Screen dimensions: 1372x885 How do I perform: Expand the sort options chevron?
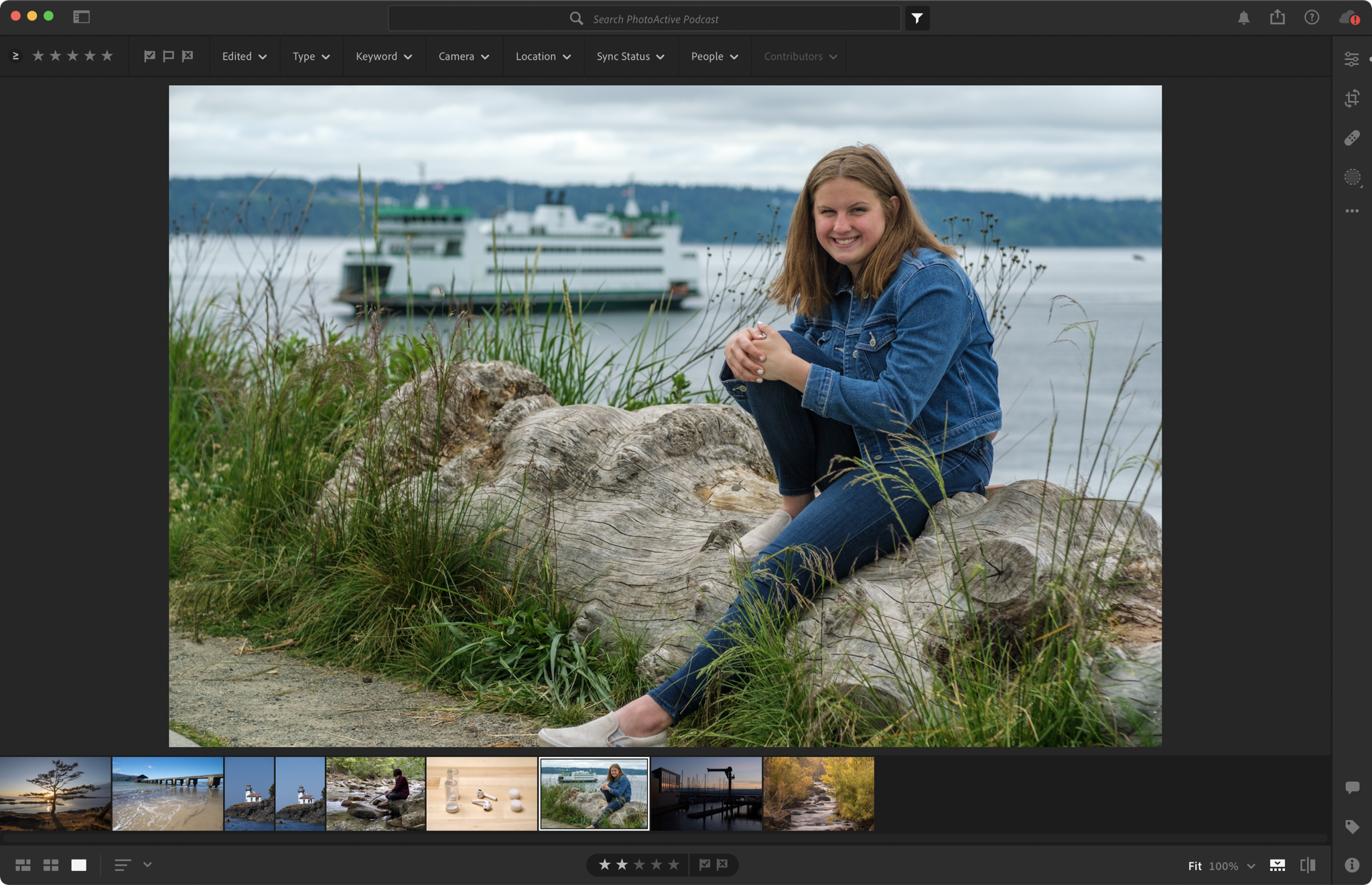tap(147, 865)
